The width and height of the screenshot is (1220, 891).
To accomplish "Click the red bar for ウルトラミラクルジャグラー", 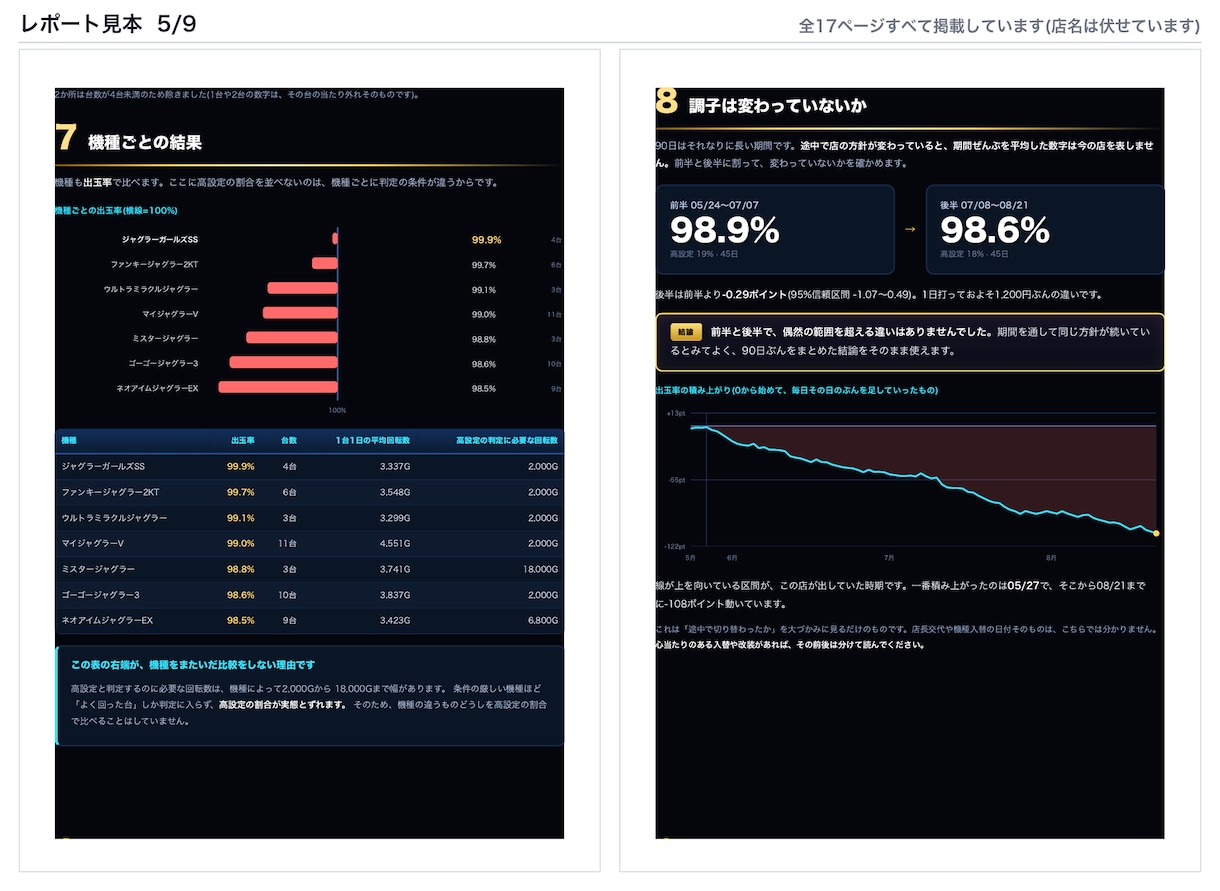I will point(303,288).
